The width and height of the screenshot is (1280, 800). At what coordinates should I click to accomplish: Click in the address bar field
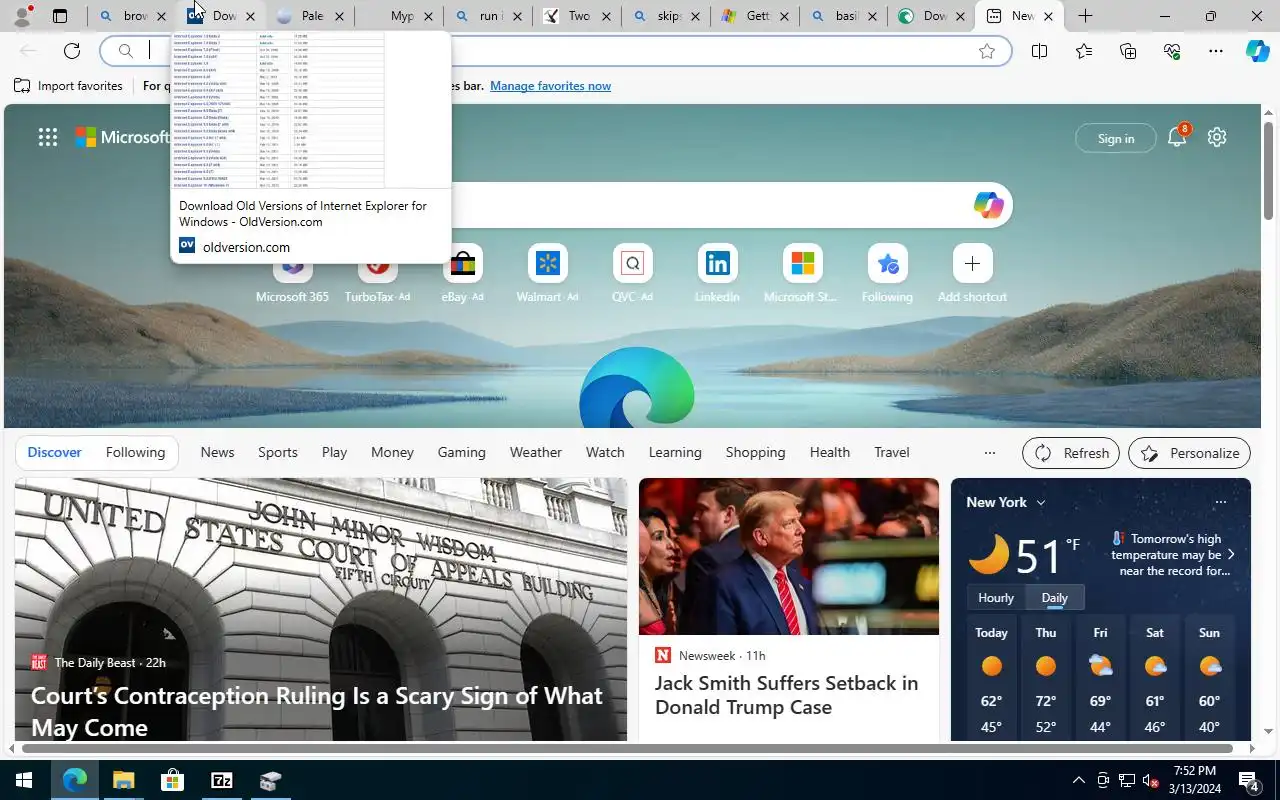pyautogui.click(x=555, y=51)
